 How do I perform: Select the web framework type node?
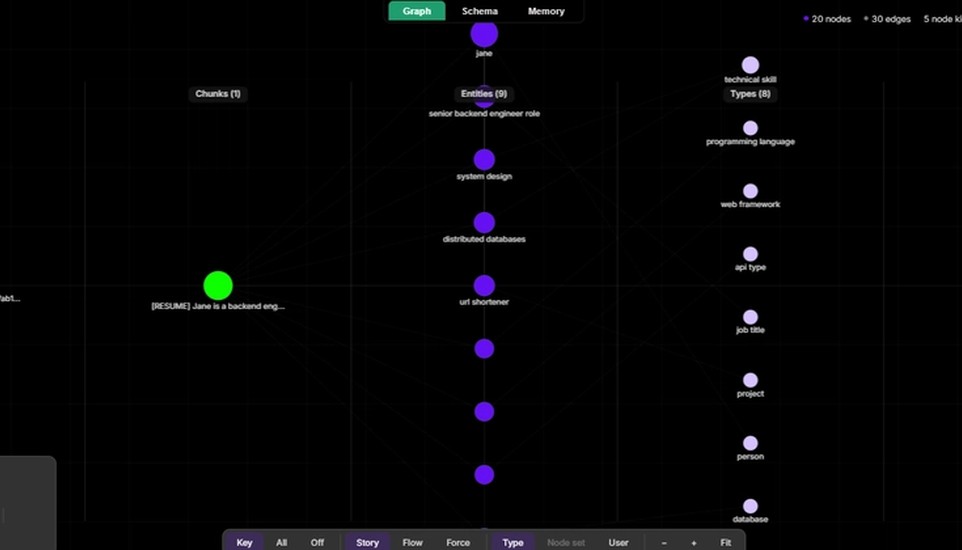click(x=750, y=191)
